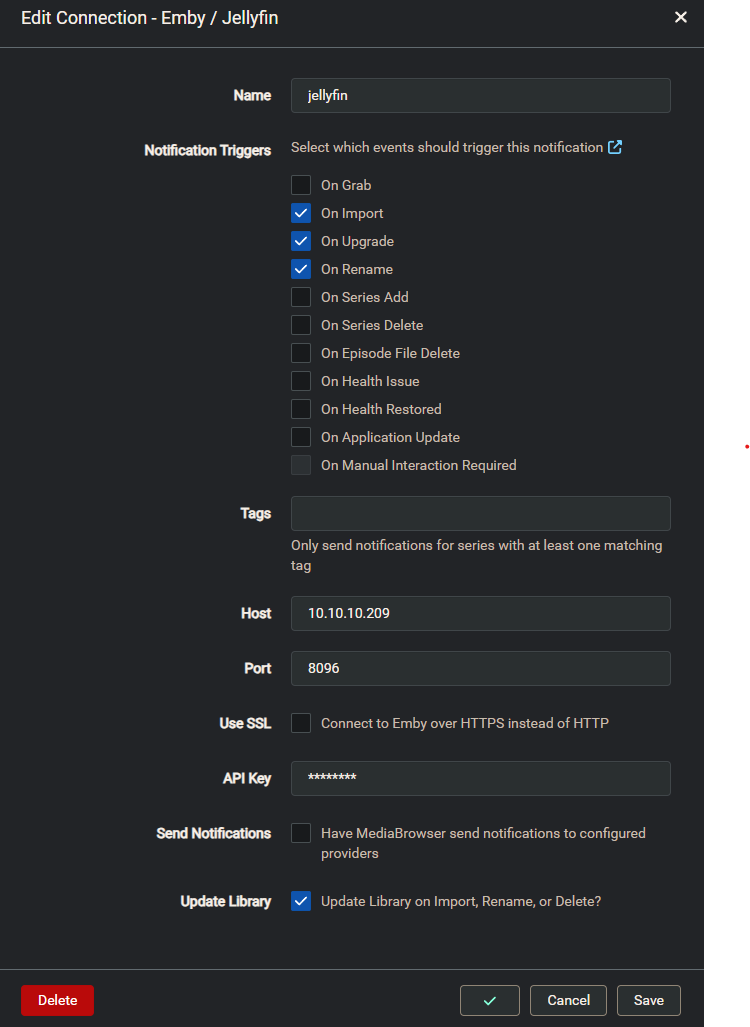Click the Tags input field
The height and width of the screenshot is (1027, 750).
pos(480,513)
